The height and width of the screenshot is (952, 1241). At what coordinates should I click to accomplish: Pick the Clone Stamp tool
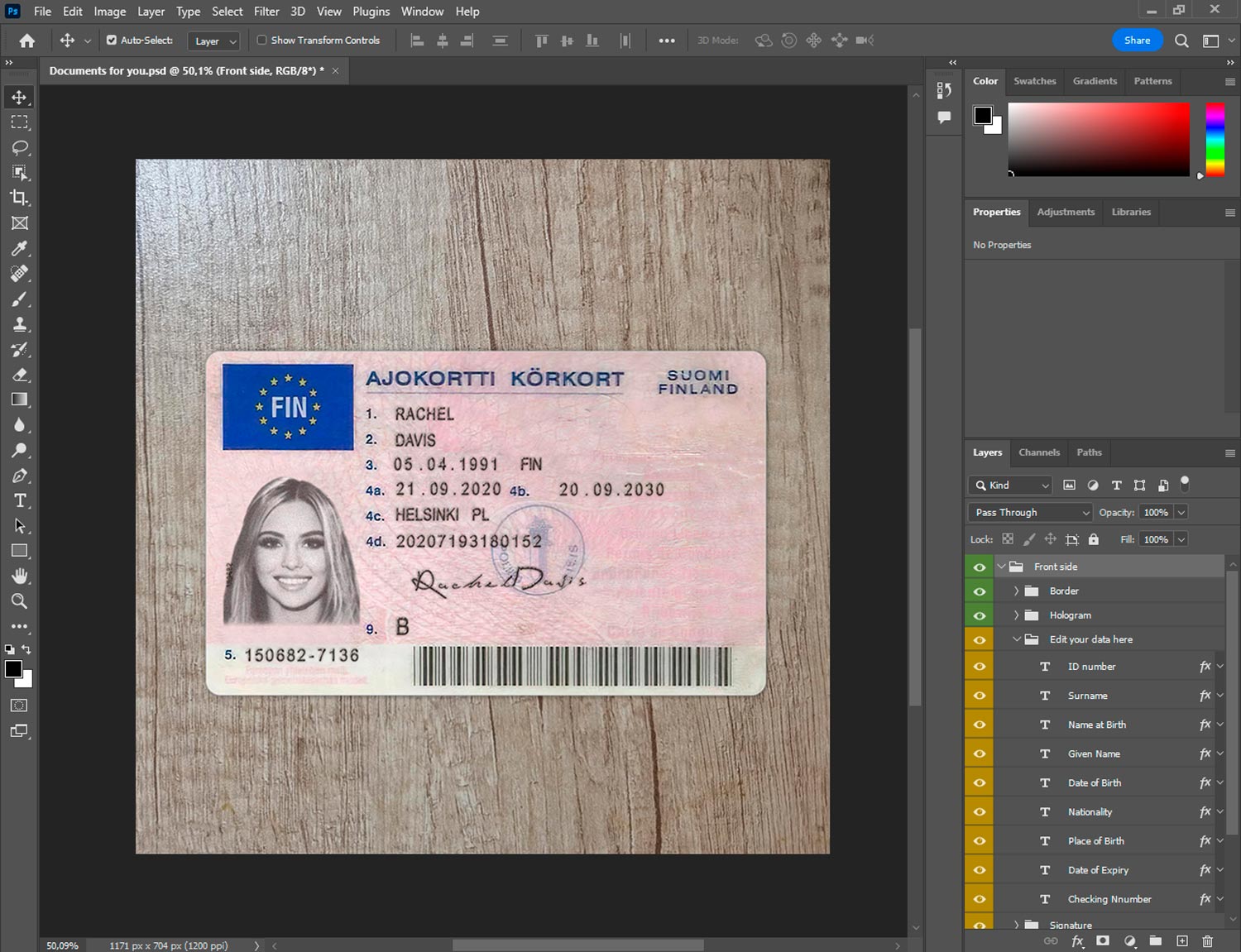(19, 324)
